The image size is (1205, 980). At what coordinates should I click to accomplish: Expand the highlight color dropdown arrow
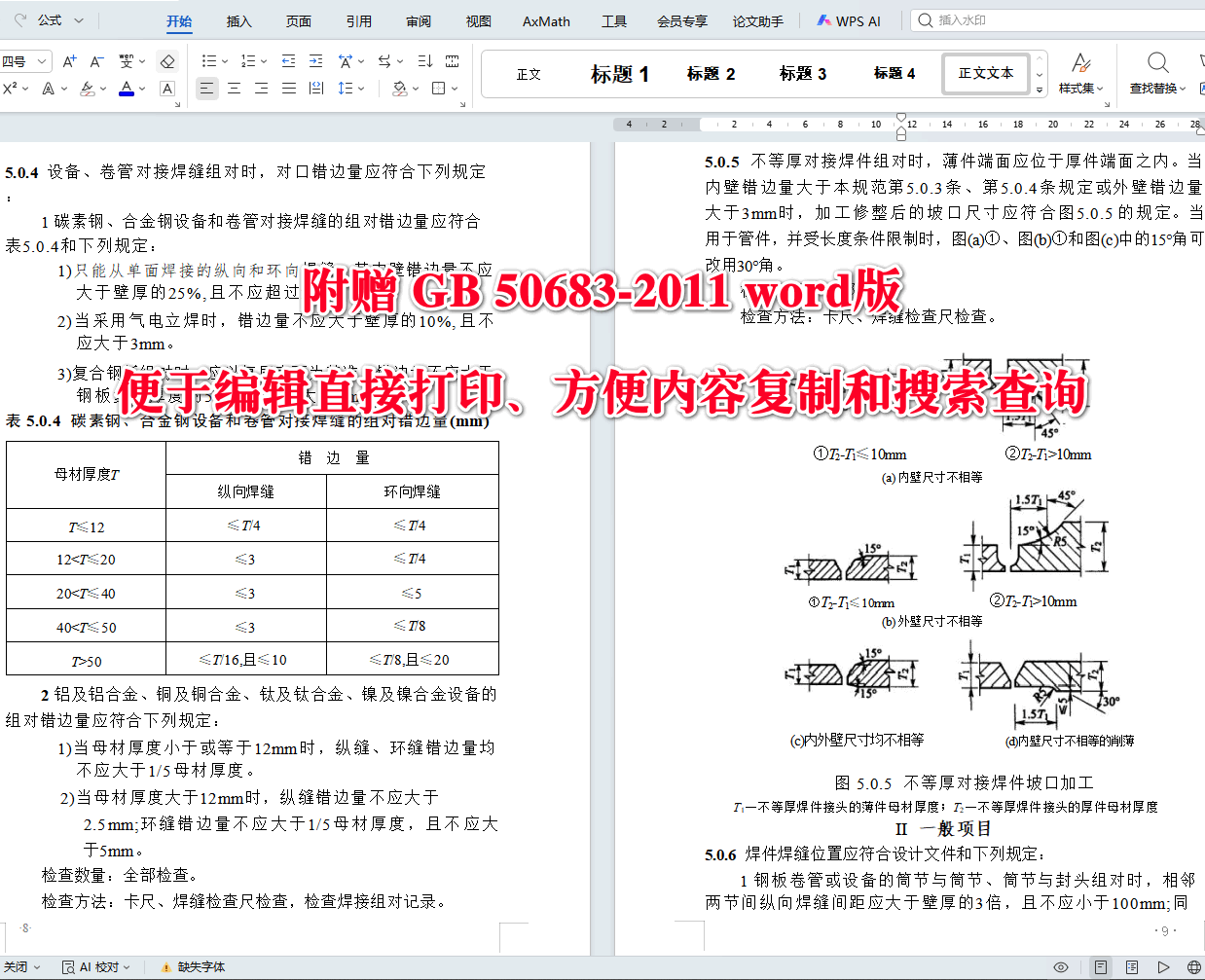pyautogui.click(x=102, y=89)
